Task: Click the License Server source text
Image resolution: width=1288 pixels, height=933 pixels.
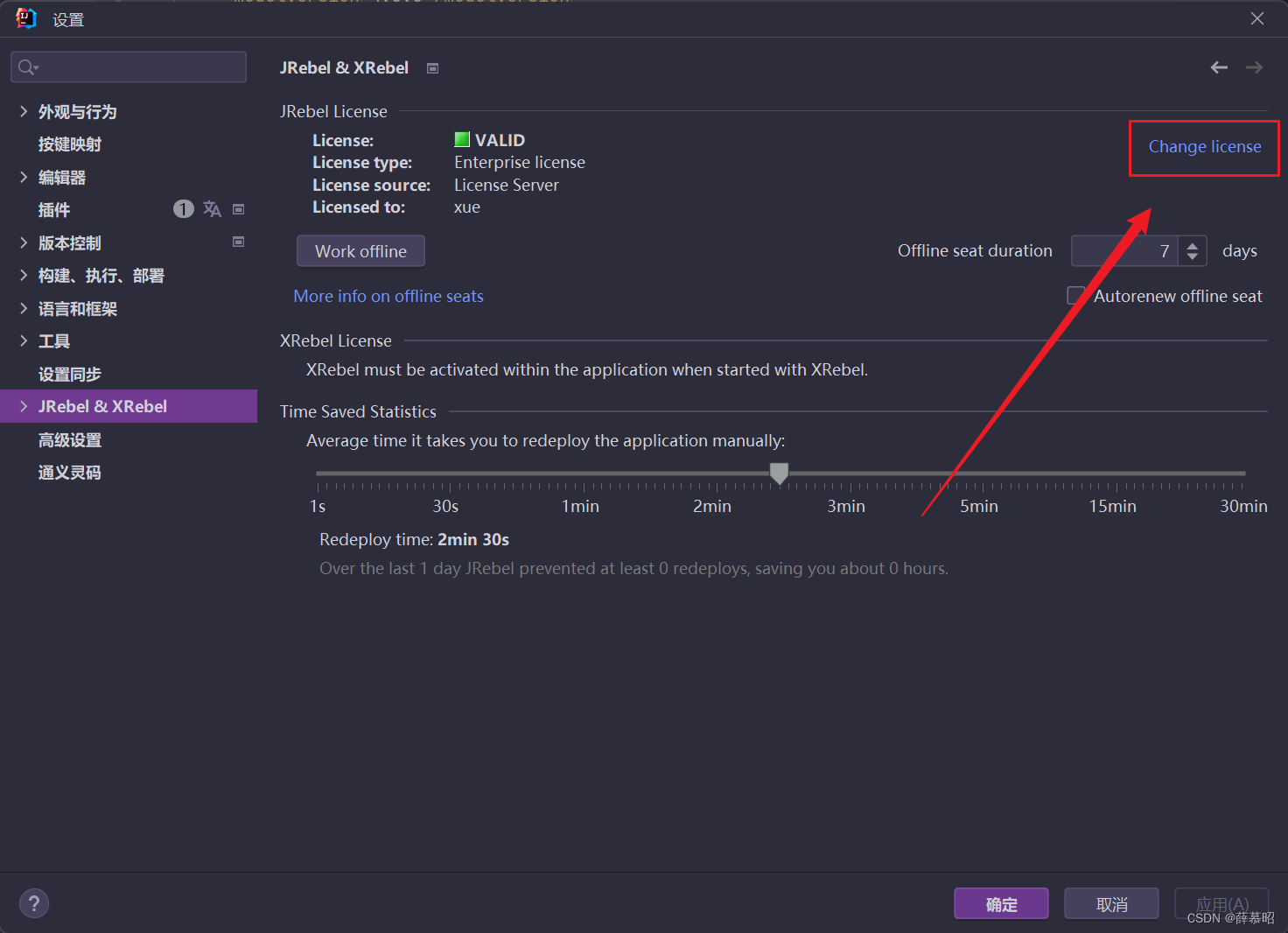Action: tap(507, 185)
